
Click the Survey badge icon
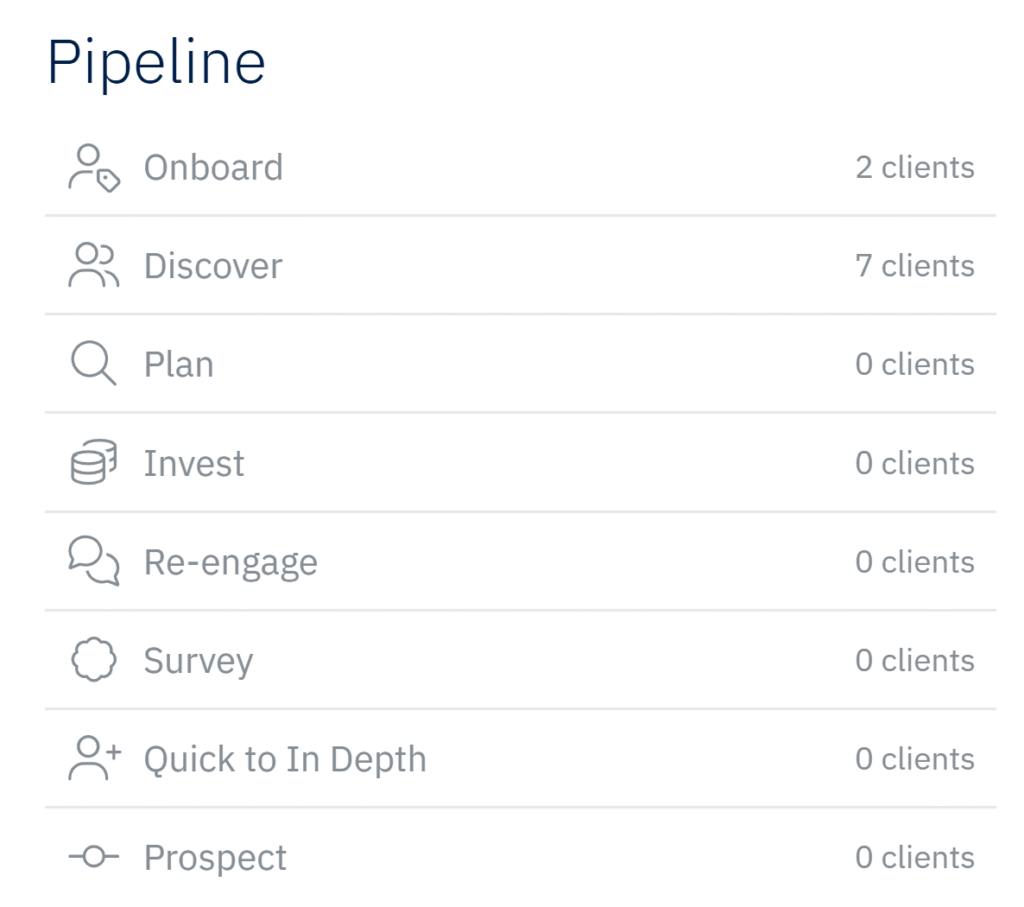93,661
